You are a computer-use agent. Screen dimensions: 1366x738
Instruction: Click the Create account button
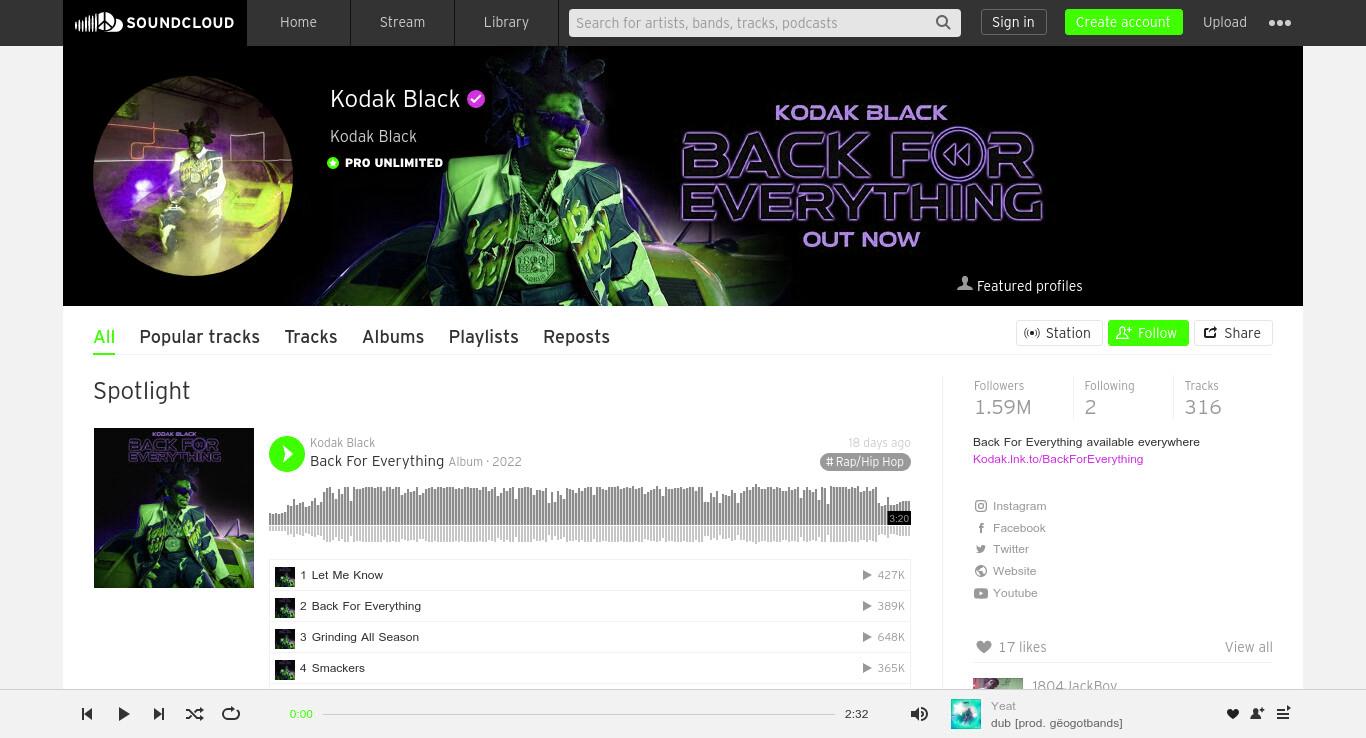(x=1123, y=22)
